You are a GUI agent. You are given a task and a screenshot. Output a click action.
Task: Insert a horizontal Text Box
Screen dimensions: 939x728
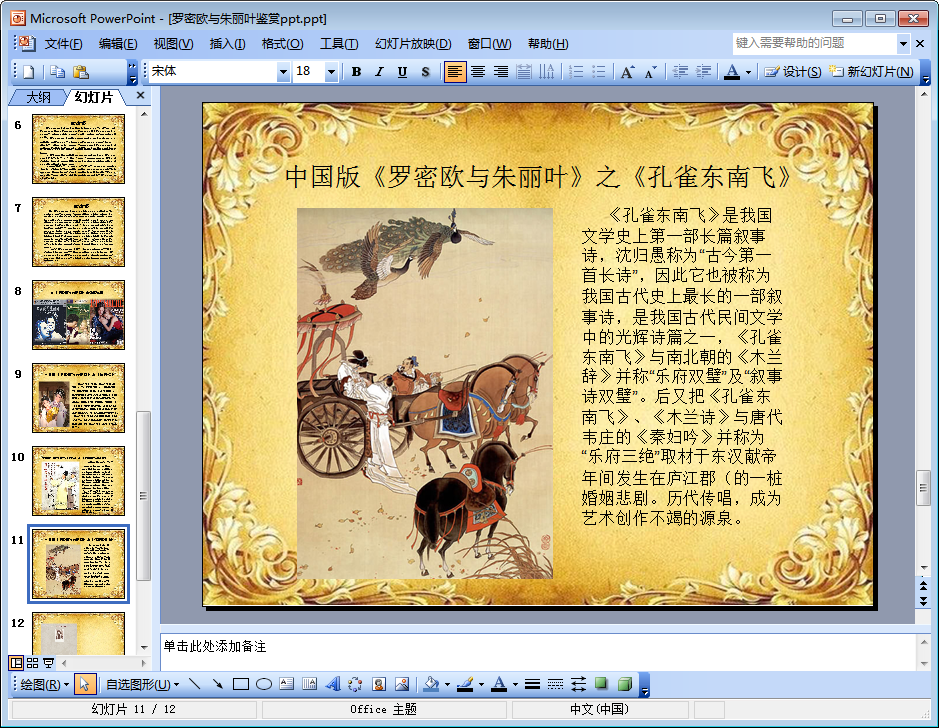(287, 684)
